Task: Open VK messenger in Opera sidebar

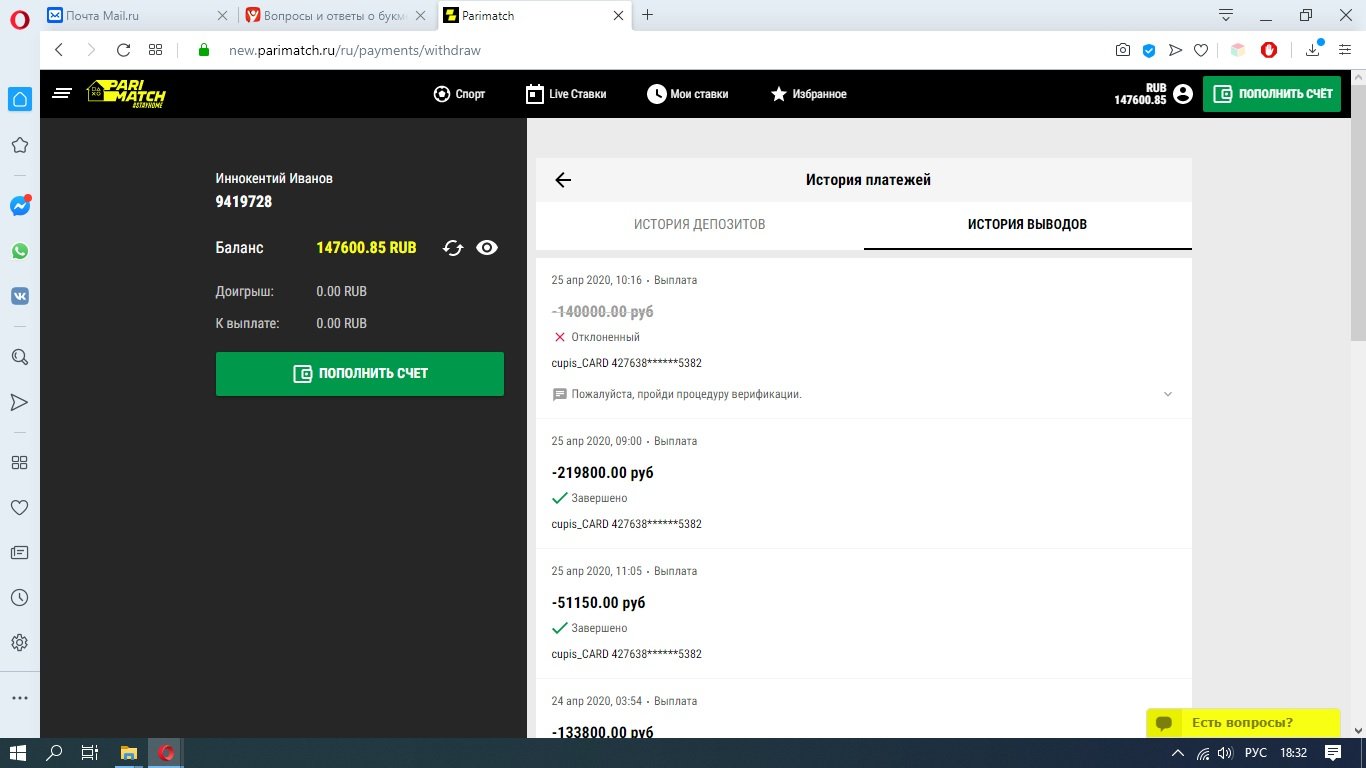Action: (x=19, y=296)
